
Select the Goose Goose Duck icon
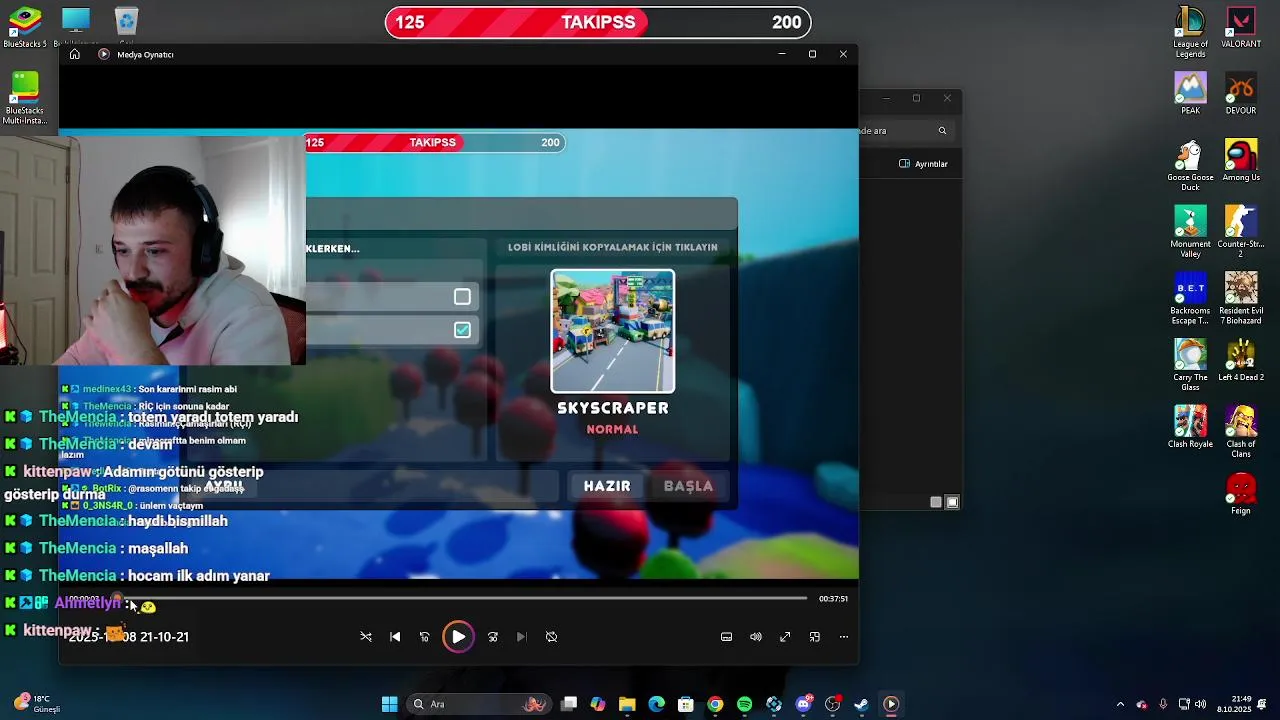pyautogui.click(x=1190, y=165)
